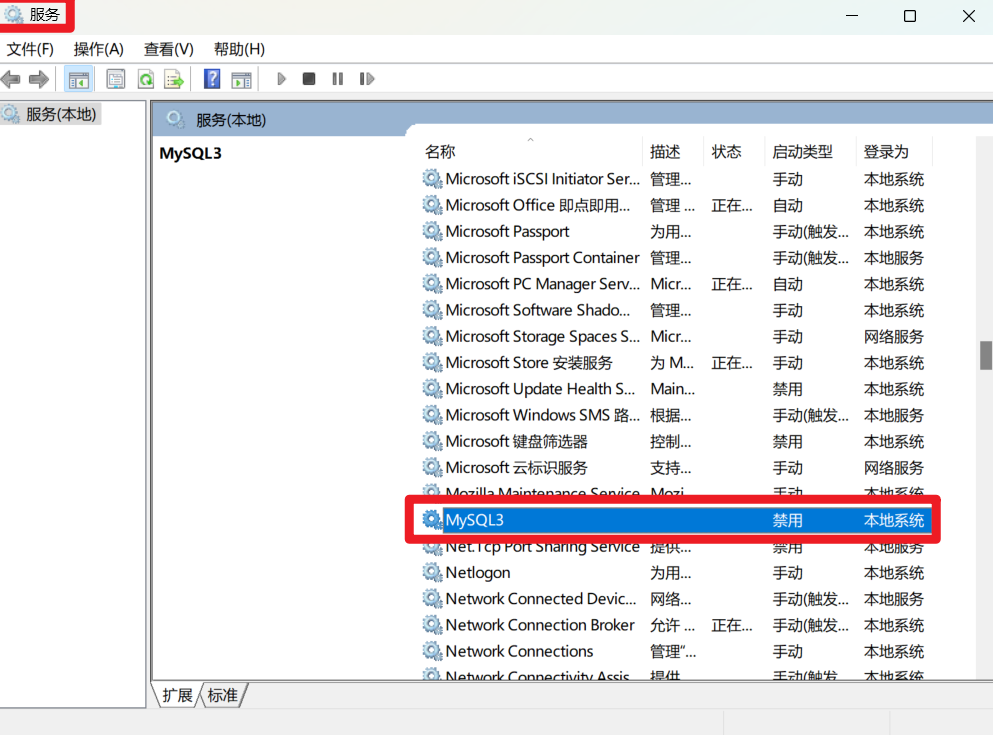This screenshot has height=735, width=993.
Task: Sort by the 登录为 column header
Action: pos(886,152)
